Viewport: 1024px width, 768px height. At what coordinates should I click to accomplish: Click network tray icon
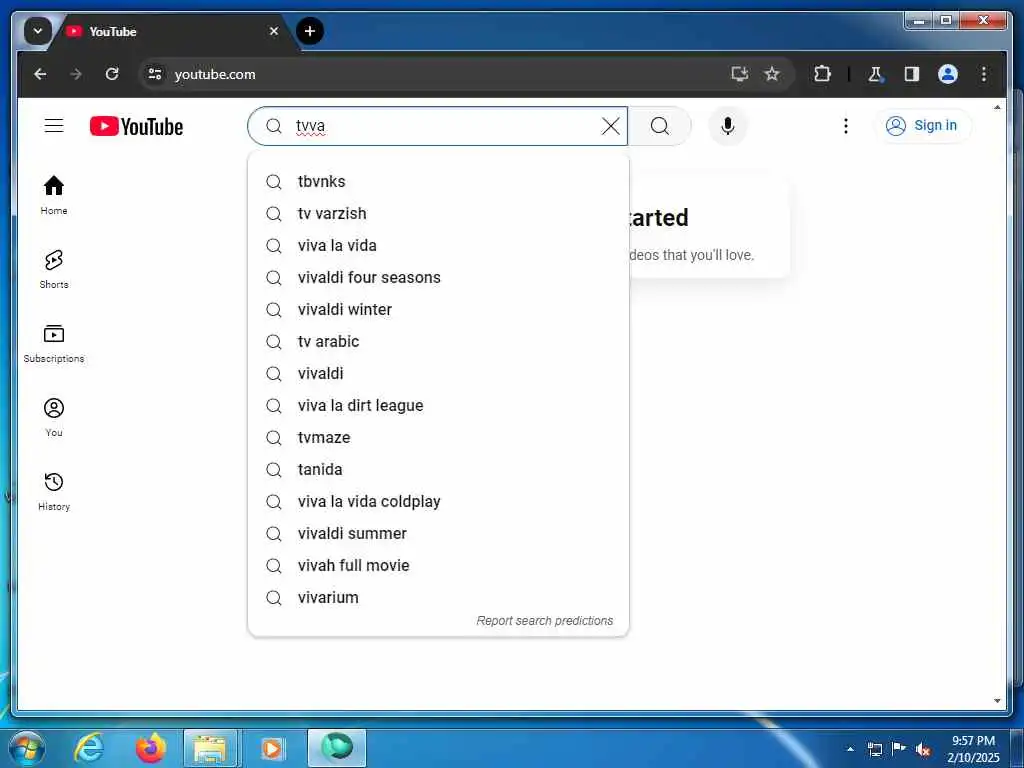[874, 749]
